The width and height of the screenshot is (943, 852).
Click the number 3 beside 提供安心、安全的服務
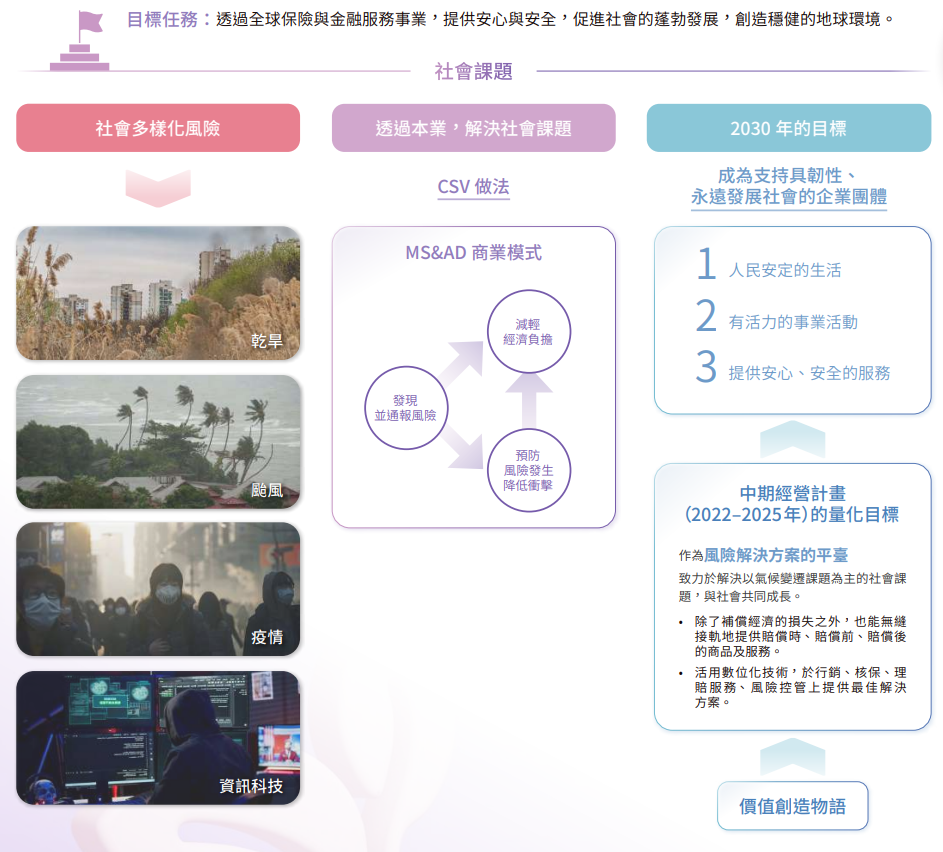706,368
